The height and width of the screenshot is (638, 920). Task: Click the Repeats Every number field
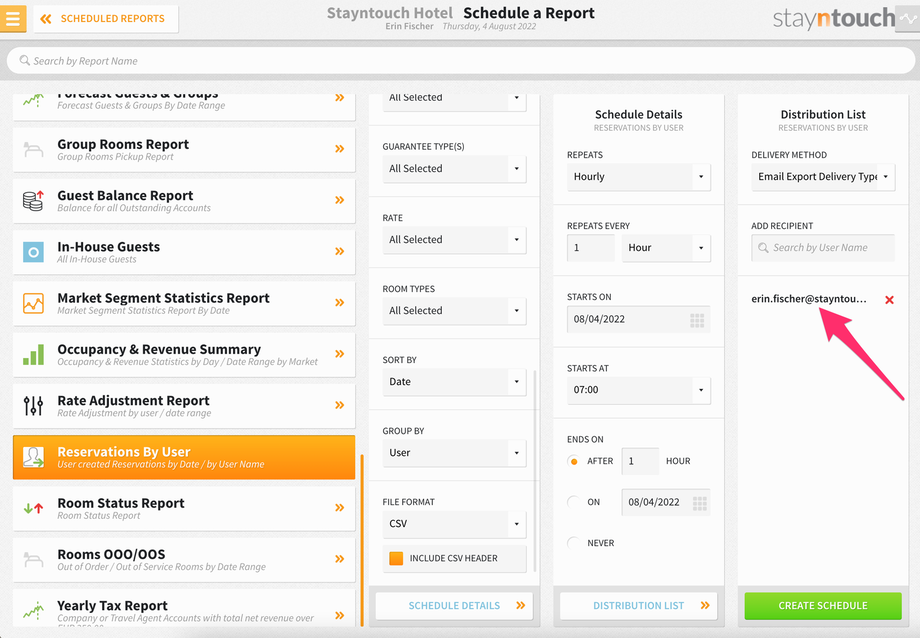point(590,248)
